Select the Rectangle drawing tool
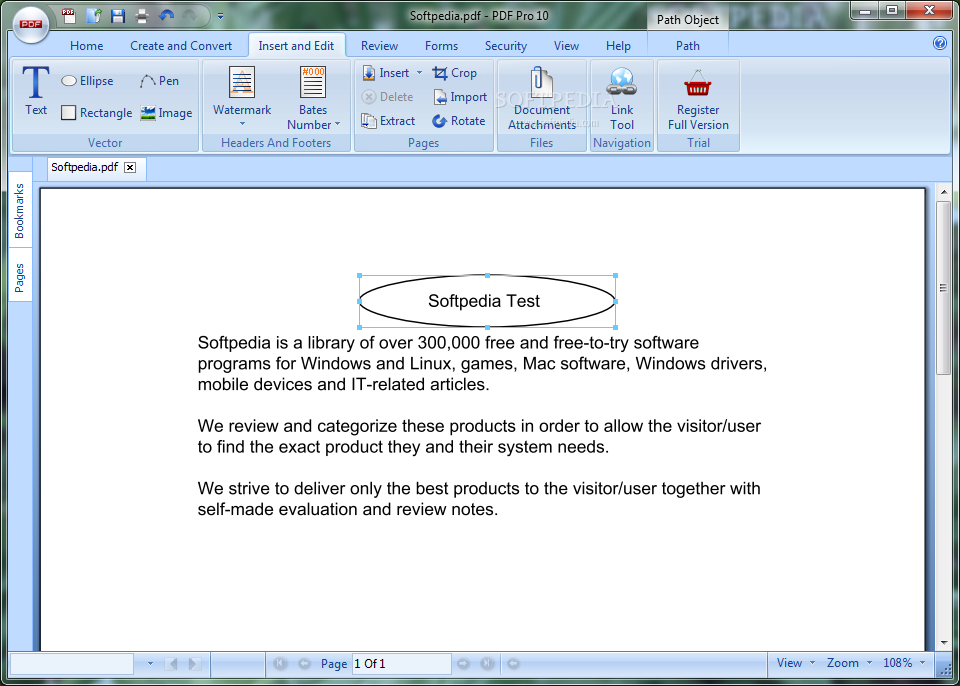960x686 pixels. click(97, 113)
